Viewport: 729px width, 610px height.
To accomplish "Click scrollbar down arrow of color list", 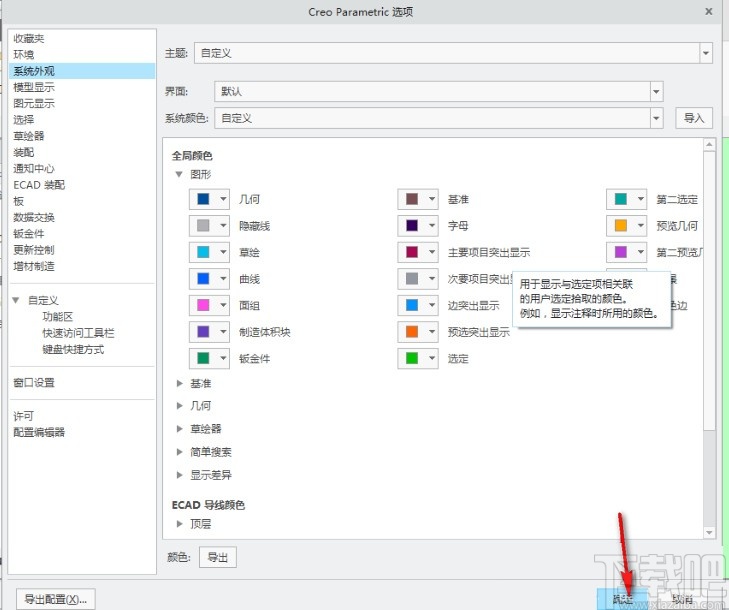I will [709, 533].
